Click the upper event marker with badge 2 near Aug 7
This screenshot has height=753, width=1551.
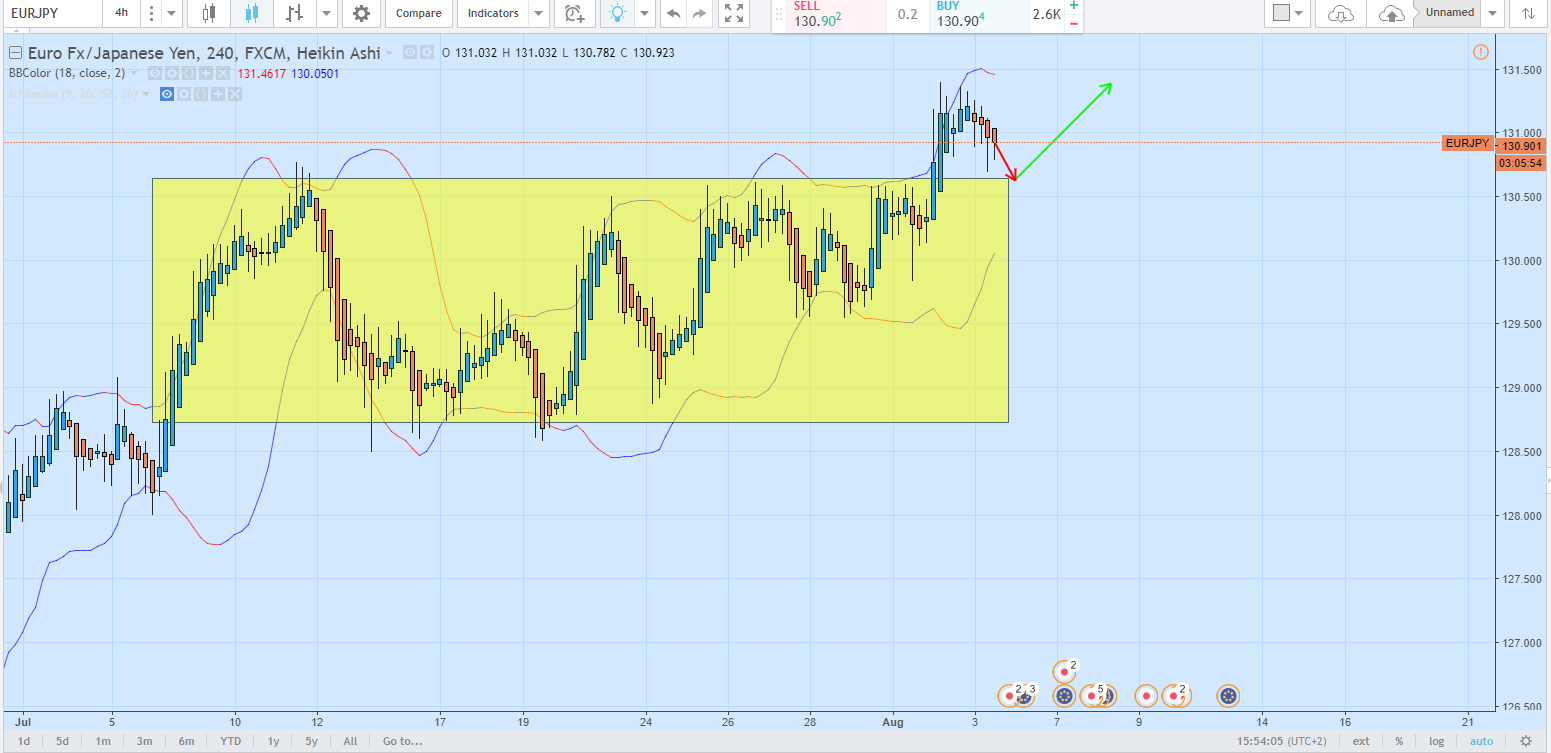tap(1064, 671)
